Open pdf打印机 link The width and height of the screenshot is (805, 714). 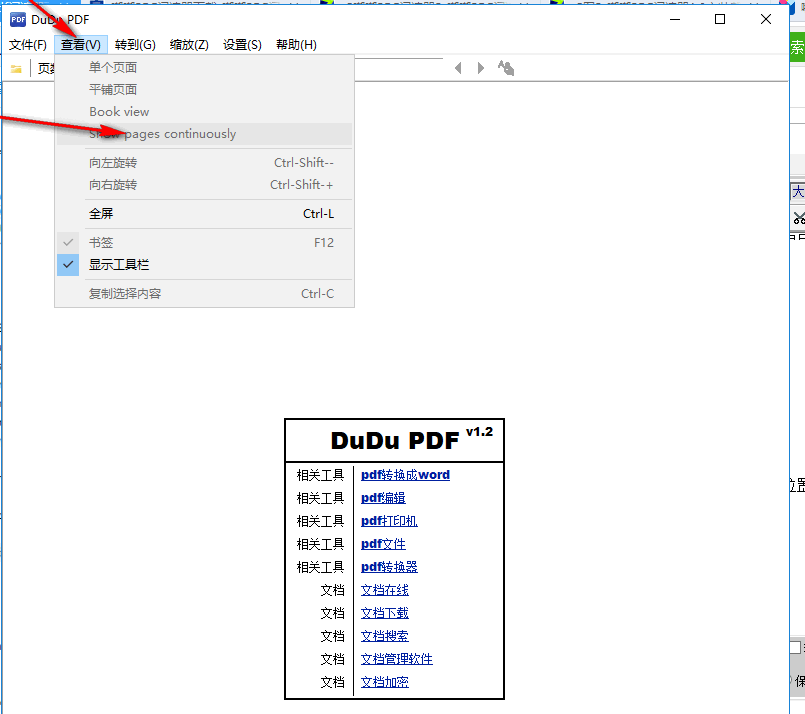[x=389, y=521]
